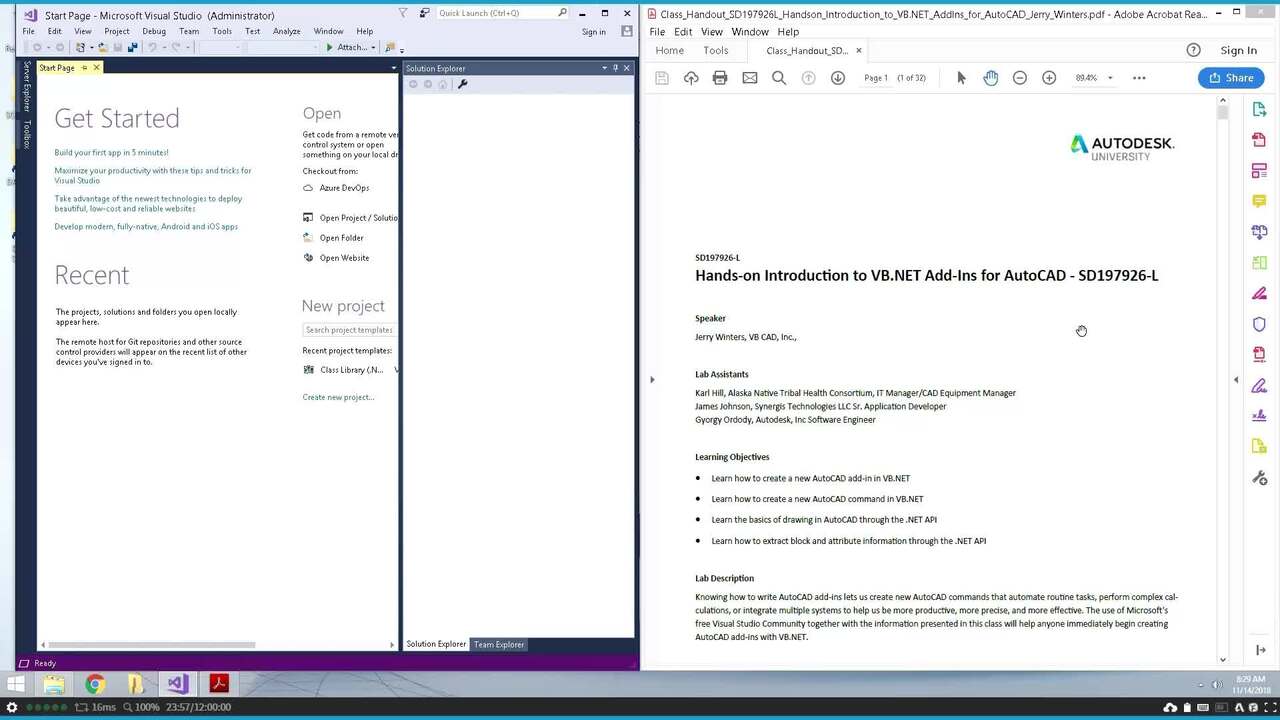Open the three-dots more tools menu
This screenshot has height=720, width=1280.
coord(1139,78)
